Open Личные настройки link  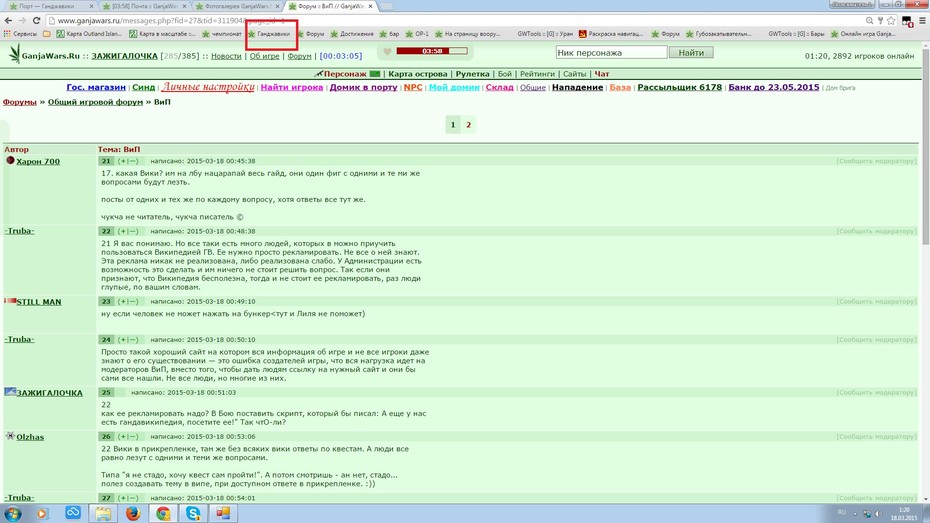(x=208, y=87)
